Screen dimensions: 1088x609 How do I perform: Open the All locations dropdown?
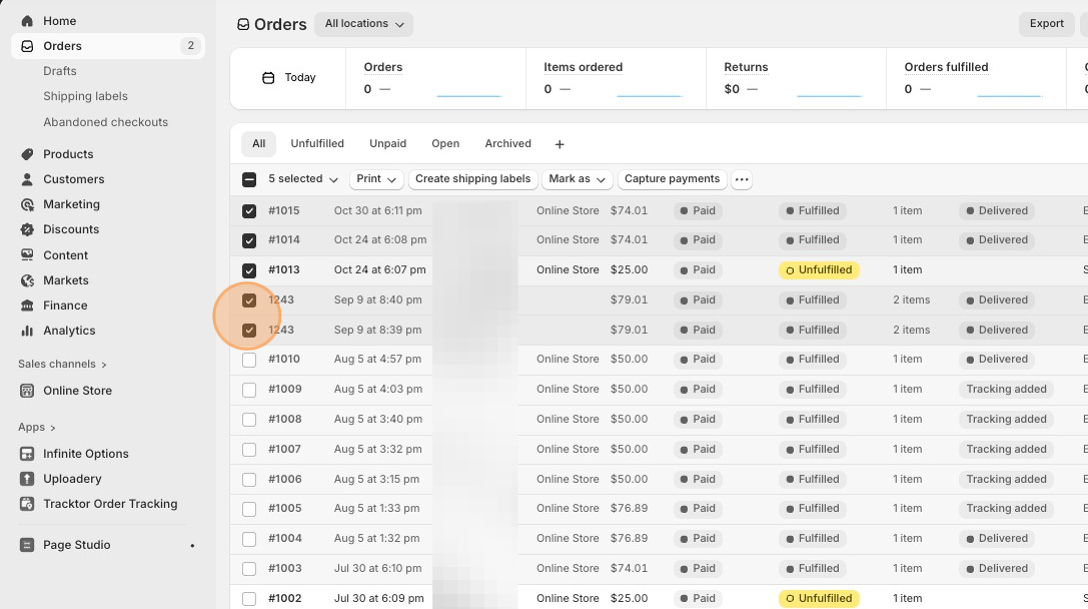click(364, 24)
